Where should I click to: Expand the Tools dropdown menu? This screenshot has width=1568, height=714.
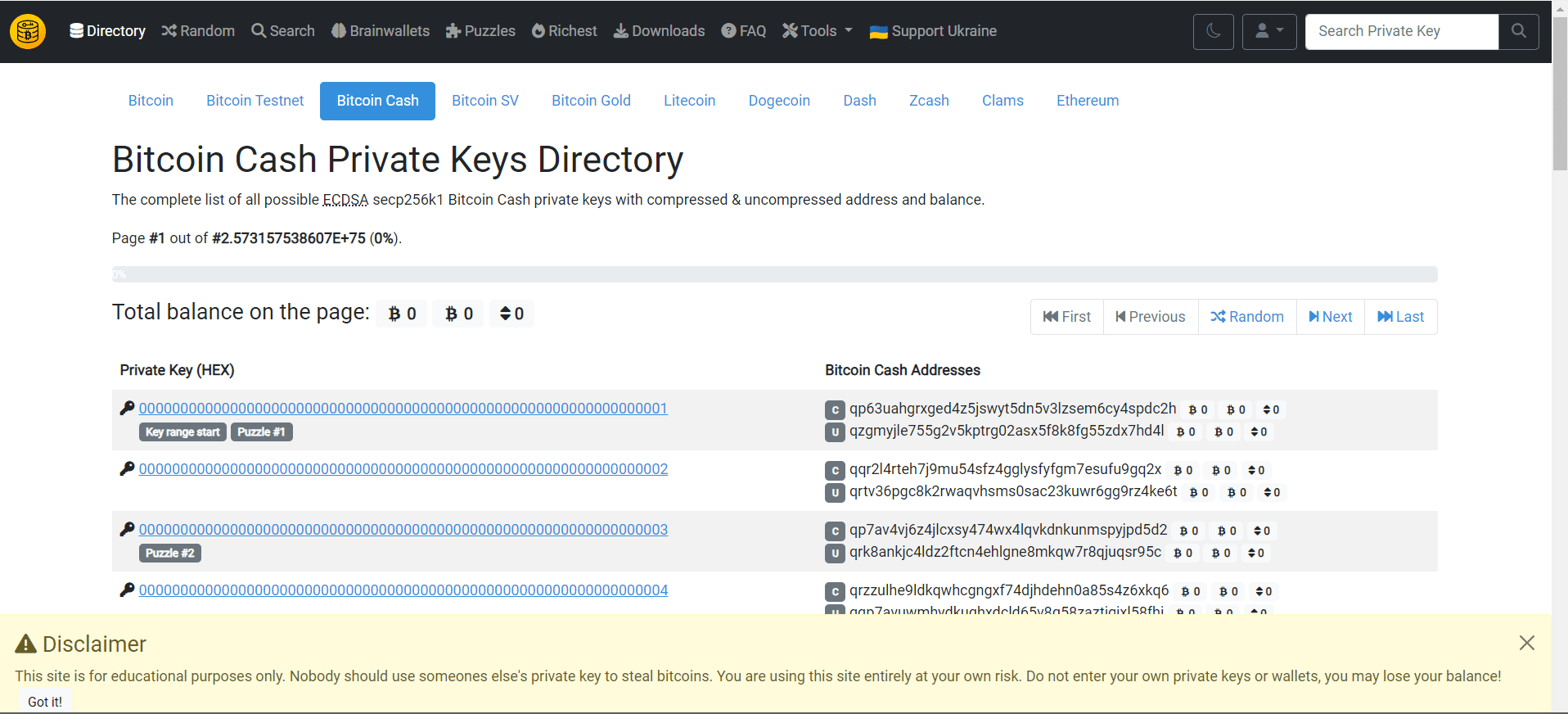[818, 31]
